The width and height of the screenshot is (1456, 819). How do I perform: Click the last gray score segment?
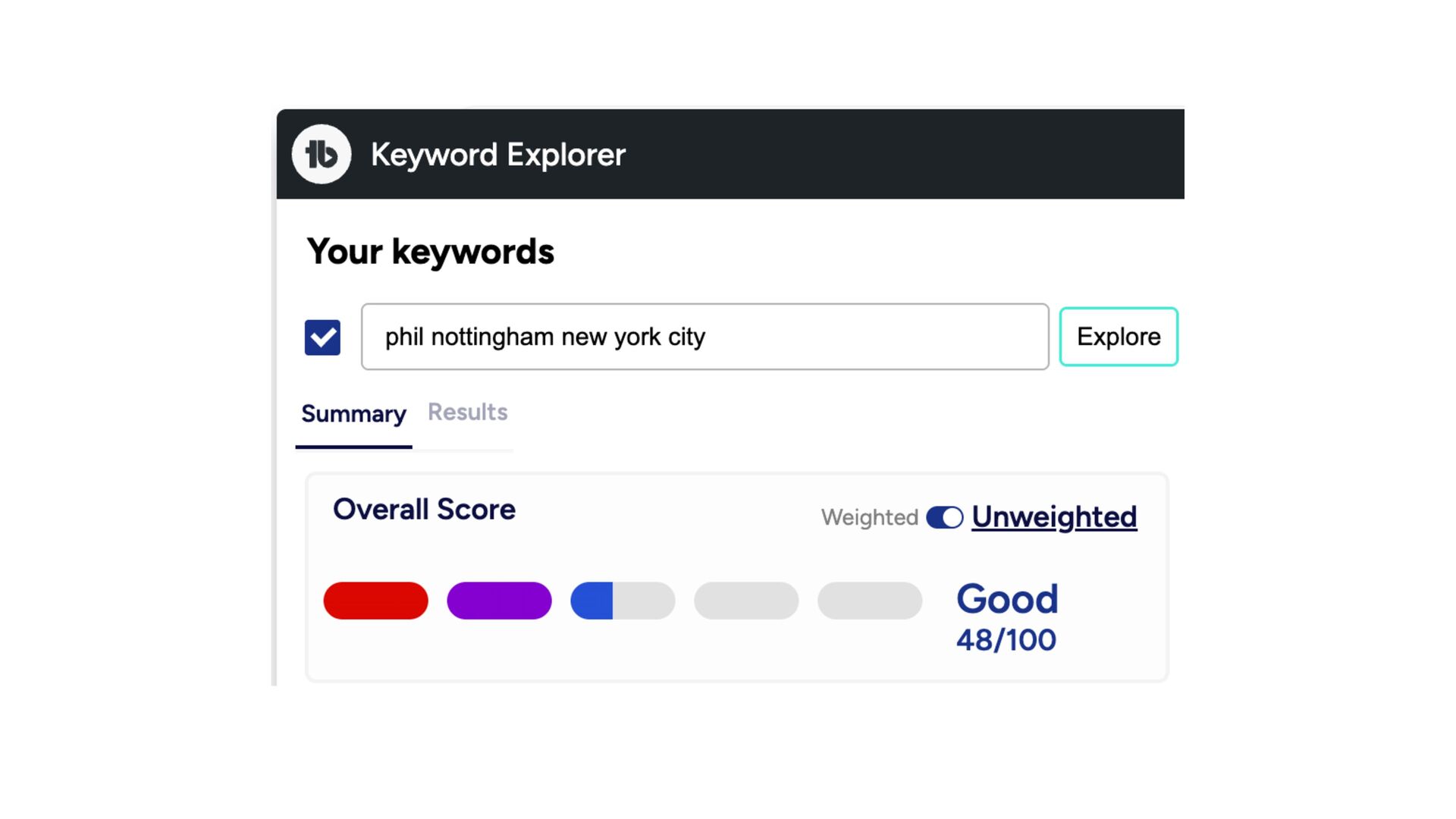870,601
